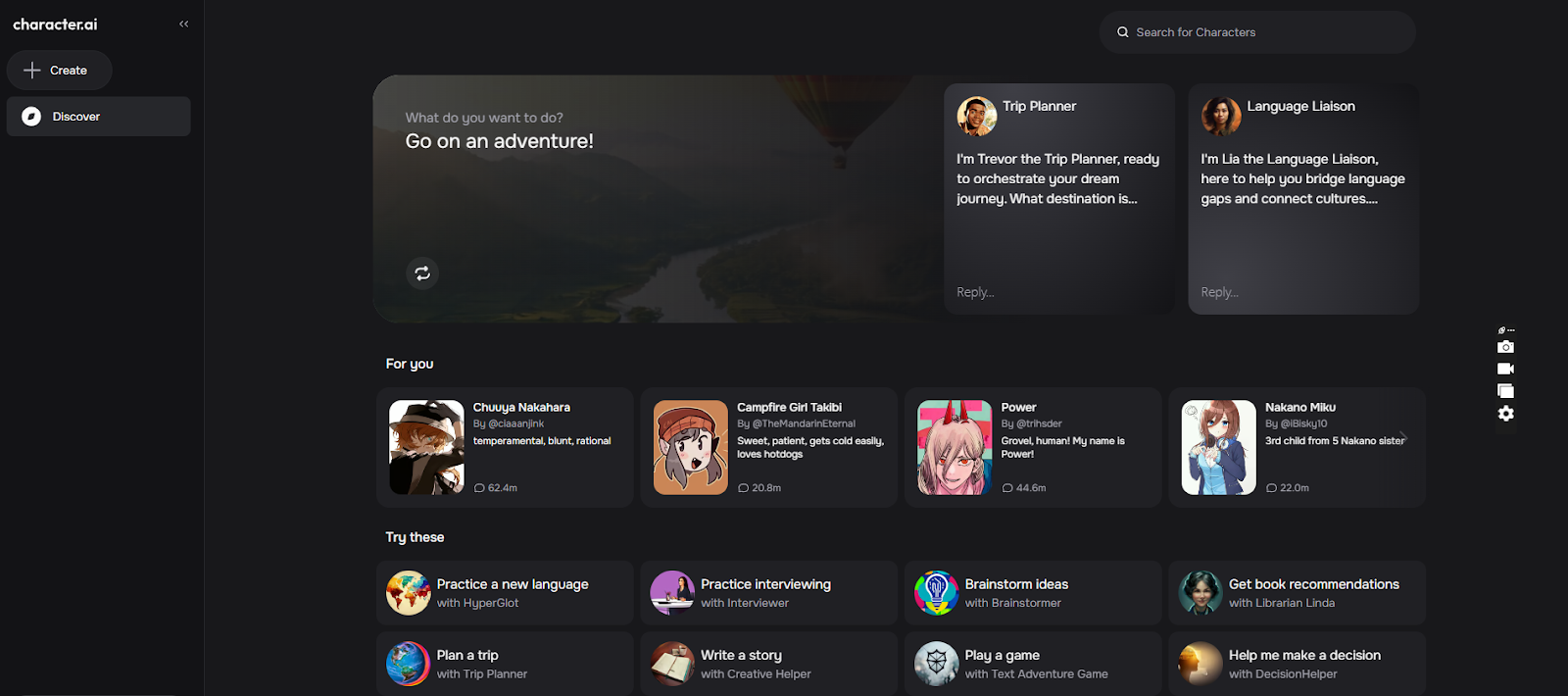This screenshot has height=696, width=1568.
Task: Open Get book recommendations card
Action: [x=1298, y=593]
